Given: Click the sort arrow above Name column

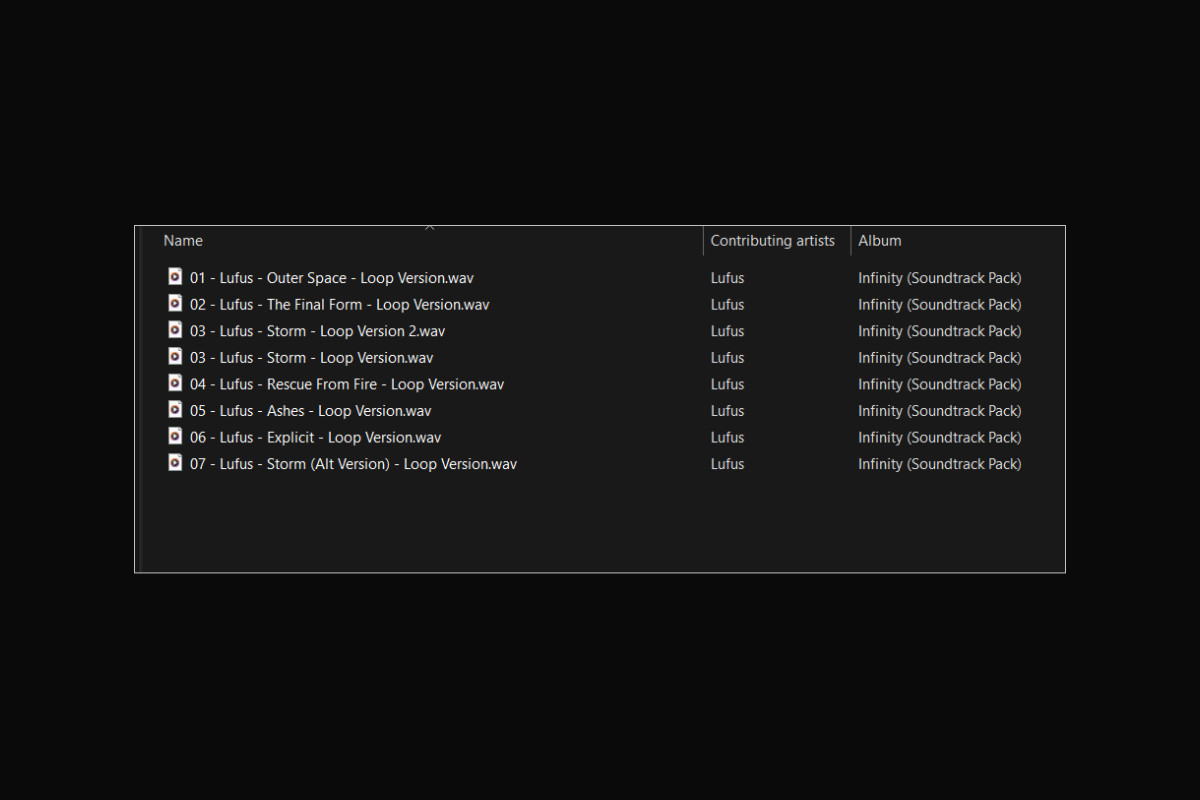Looking at the screenshot, I should point(430,228).
